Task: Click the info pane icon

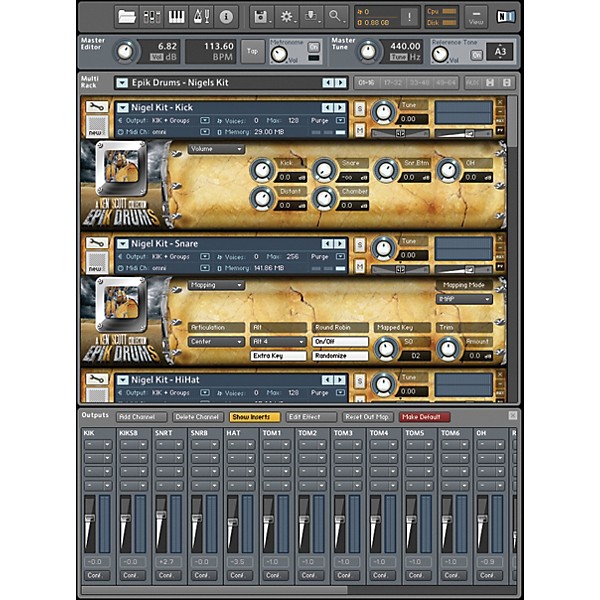Action: (226, 17)
